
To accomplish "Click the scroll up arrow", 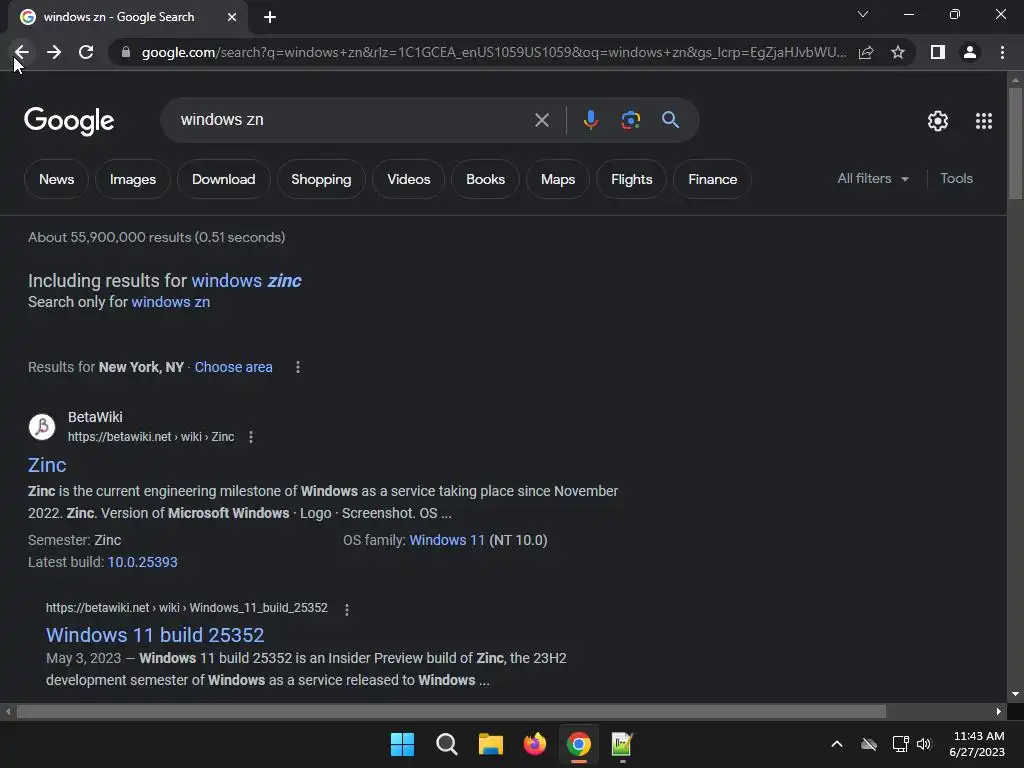I will click(x=1015, y=80).
